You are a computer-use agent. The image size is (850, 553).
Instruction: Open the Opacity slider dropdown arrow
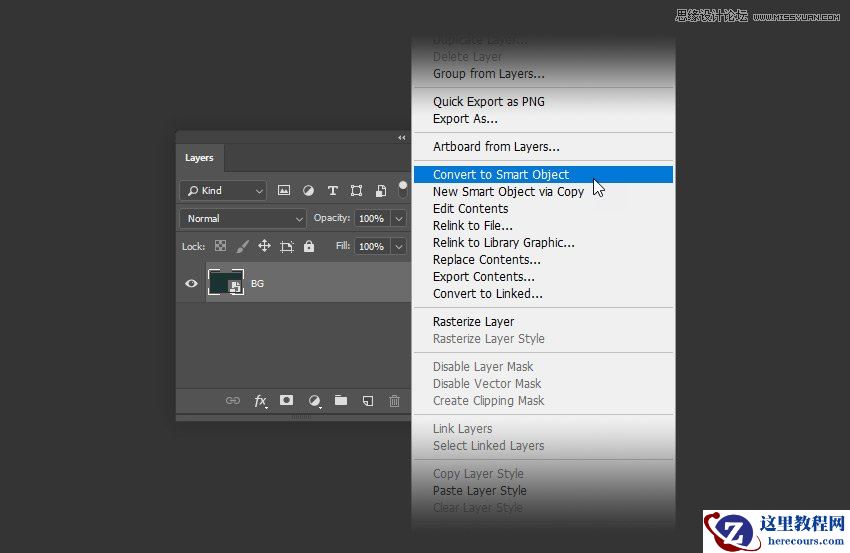coord(398,218)
